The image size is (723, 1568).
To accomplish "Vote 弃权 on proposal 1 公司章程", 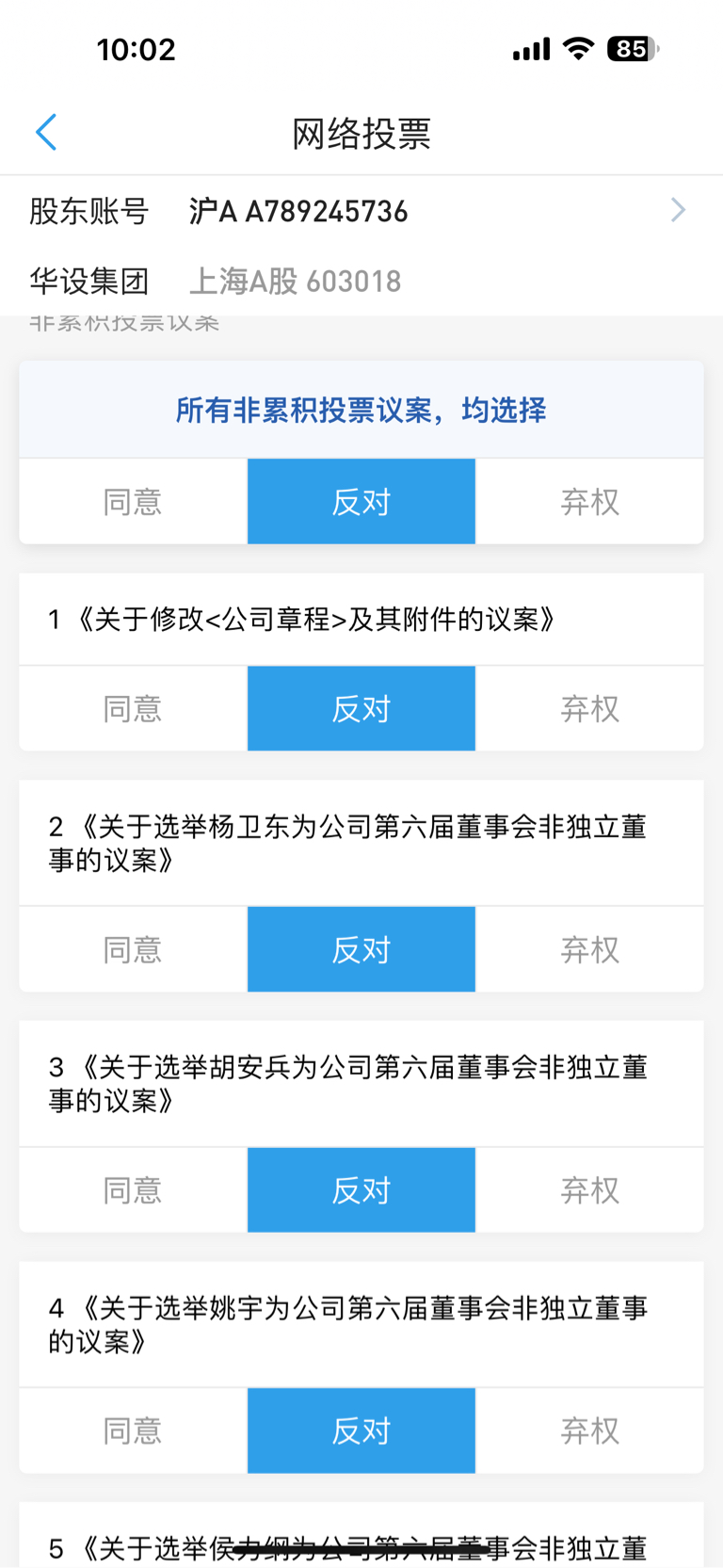I will pyautogui.click(x=589, y=708).
